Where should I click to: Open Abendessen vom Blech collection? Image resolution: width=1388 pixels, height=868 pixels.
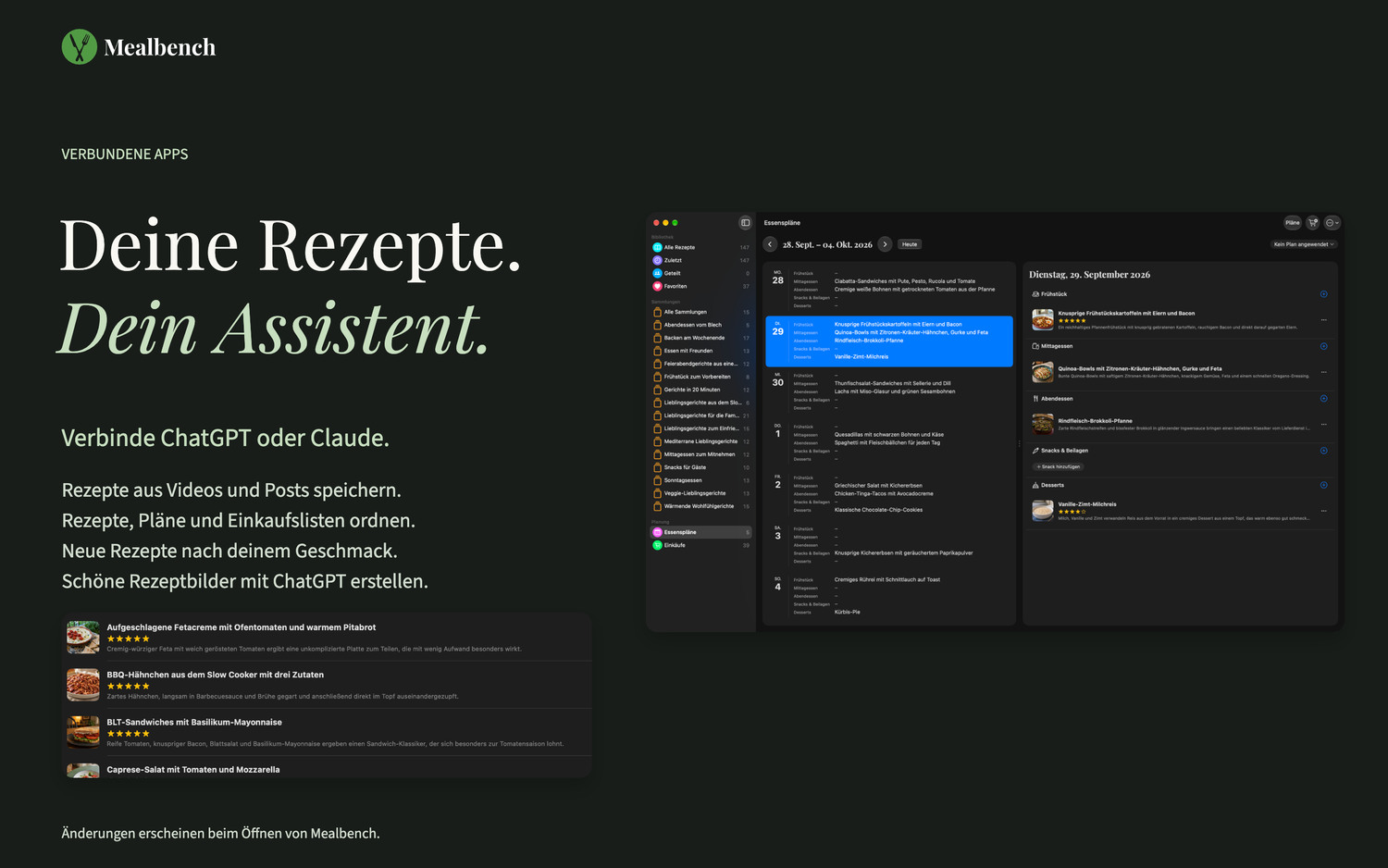point(701,325)
